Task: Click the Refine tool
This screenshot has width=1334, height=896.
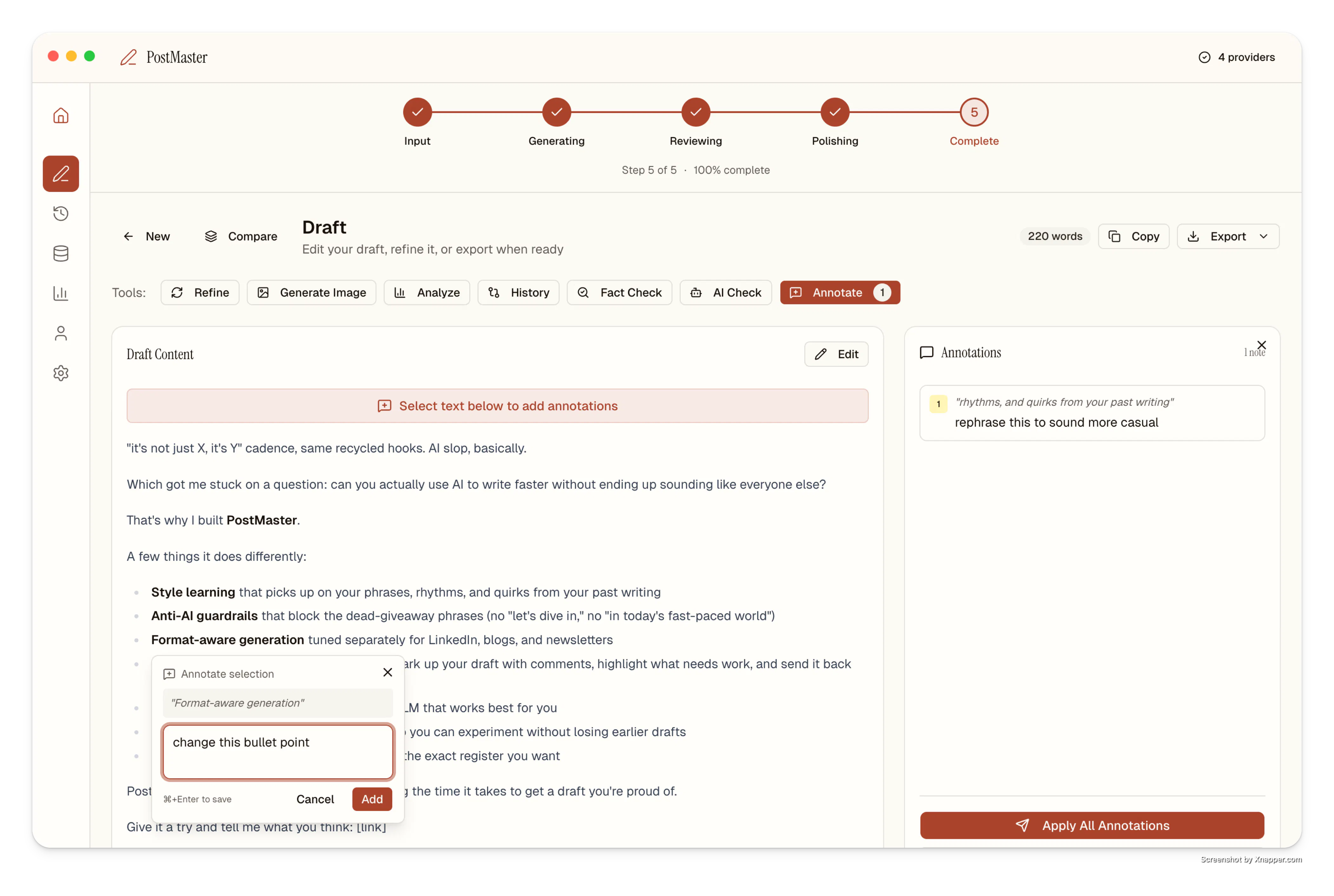Action: tap(200, 293)
